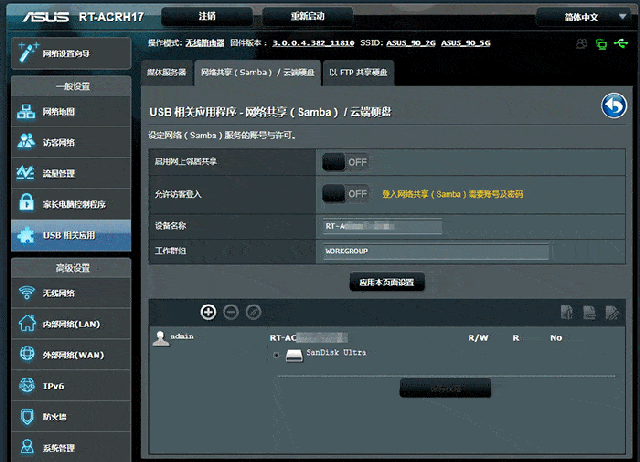Click the blue back arrow icon

612,106
